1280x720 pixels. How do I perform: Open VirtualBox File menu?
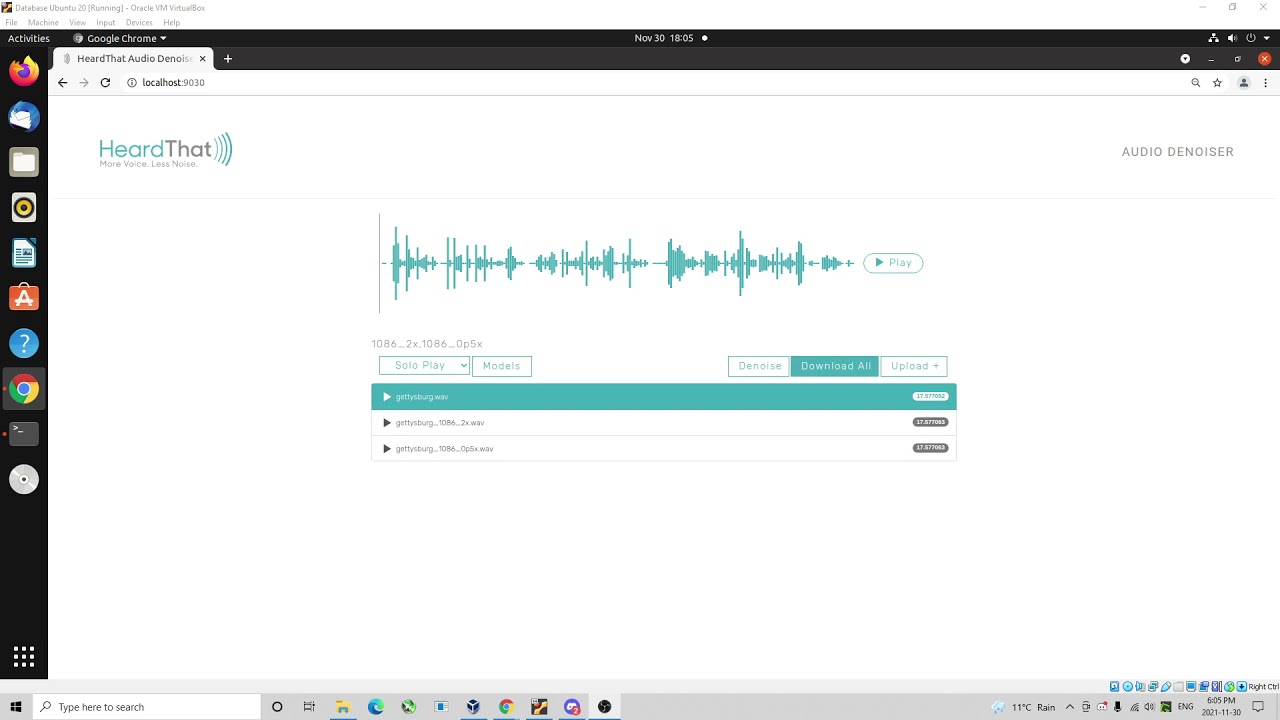point(11,22)
